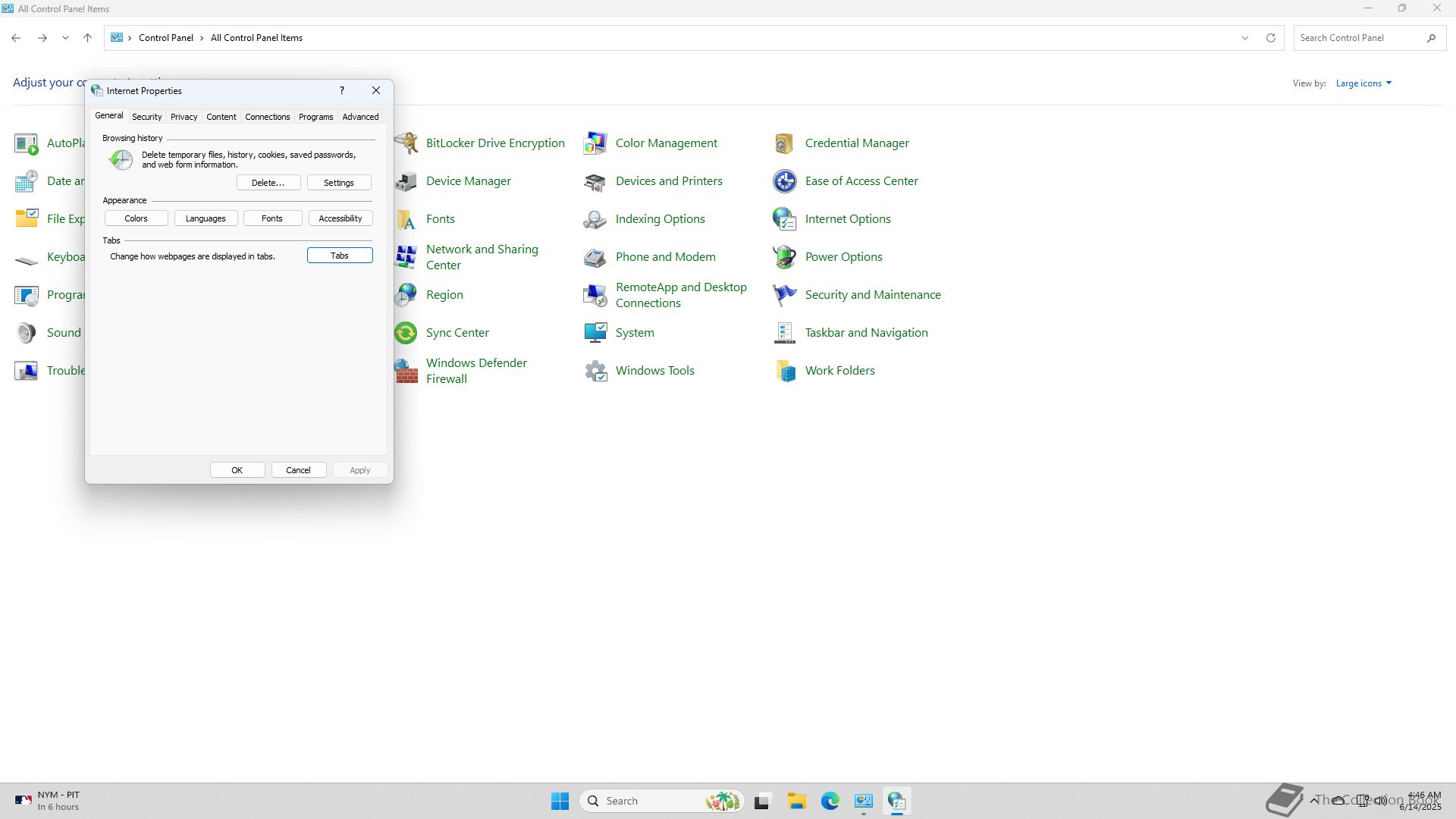Open the address bar history dropdown

pyautogui.click(x=1244, y=38)
